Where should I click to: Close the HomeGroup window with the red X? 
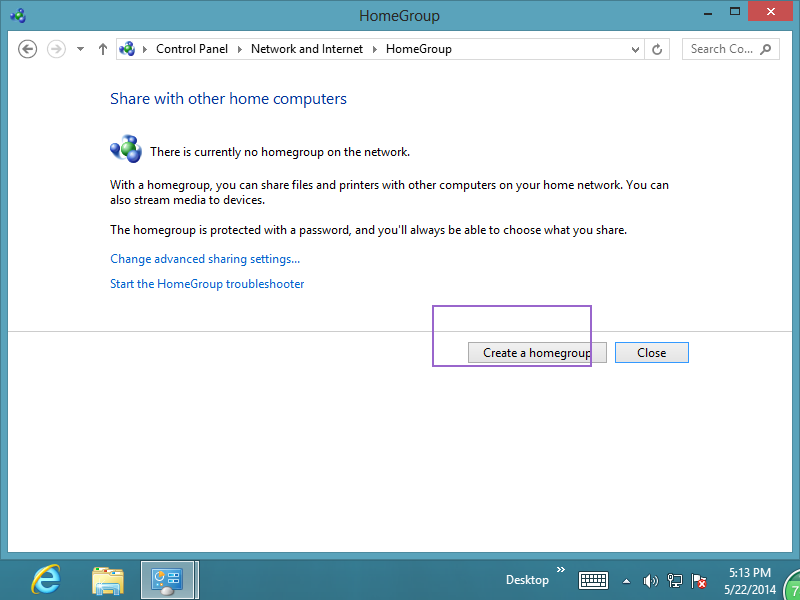click(772, 11)
